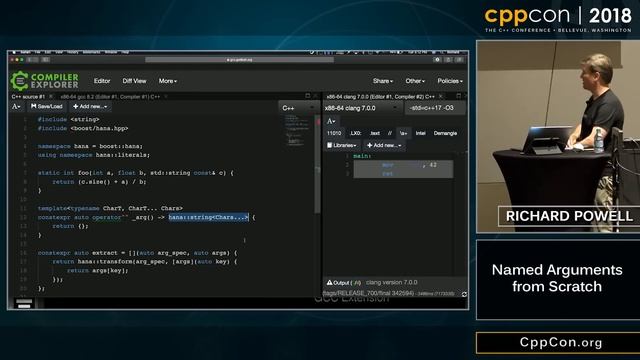Open the Libraries dropdown
Viewport: 640px width, 360px height.
(x=342, y=145)
